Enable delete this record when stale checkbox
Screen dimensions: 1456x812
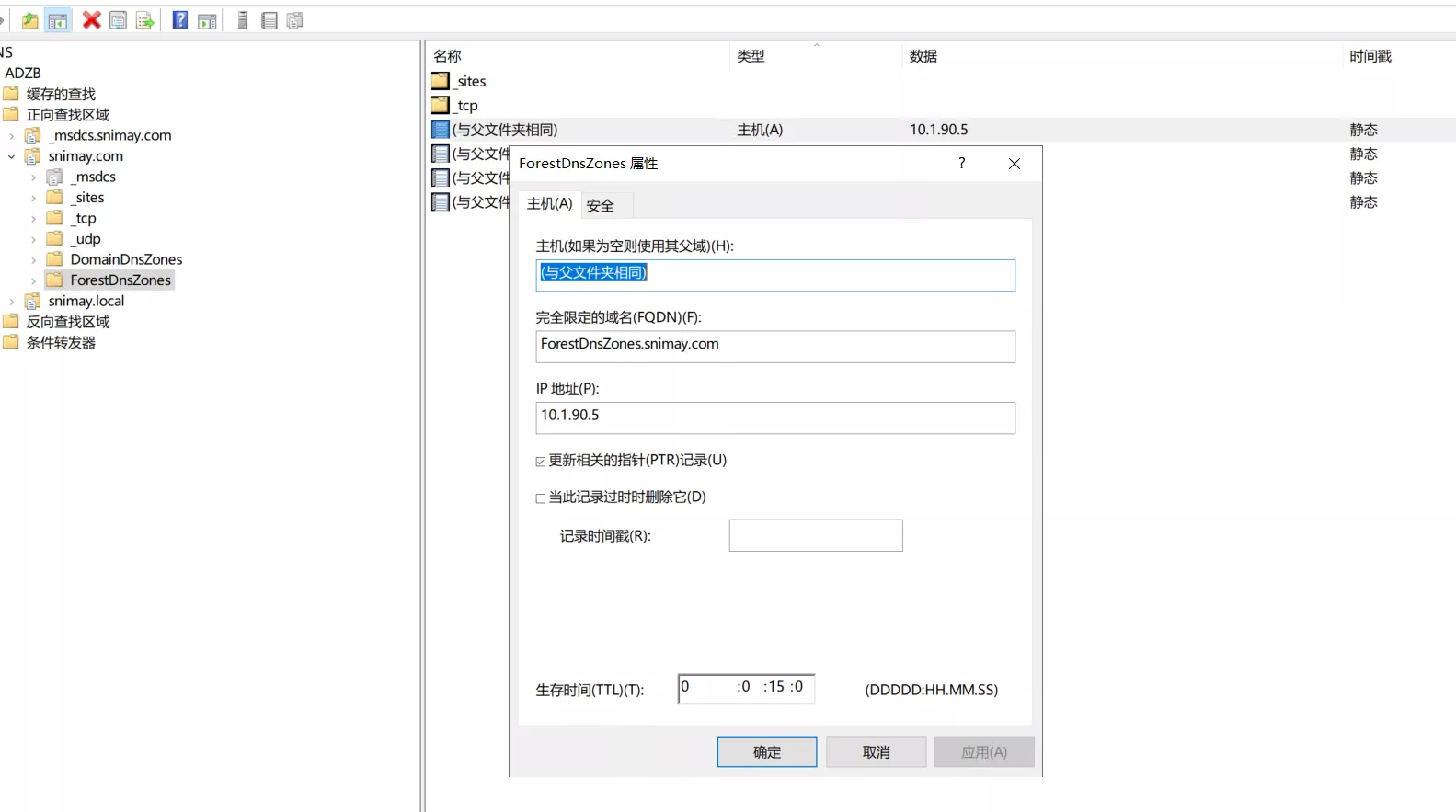541,498
